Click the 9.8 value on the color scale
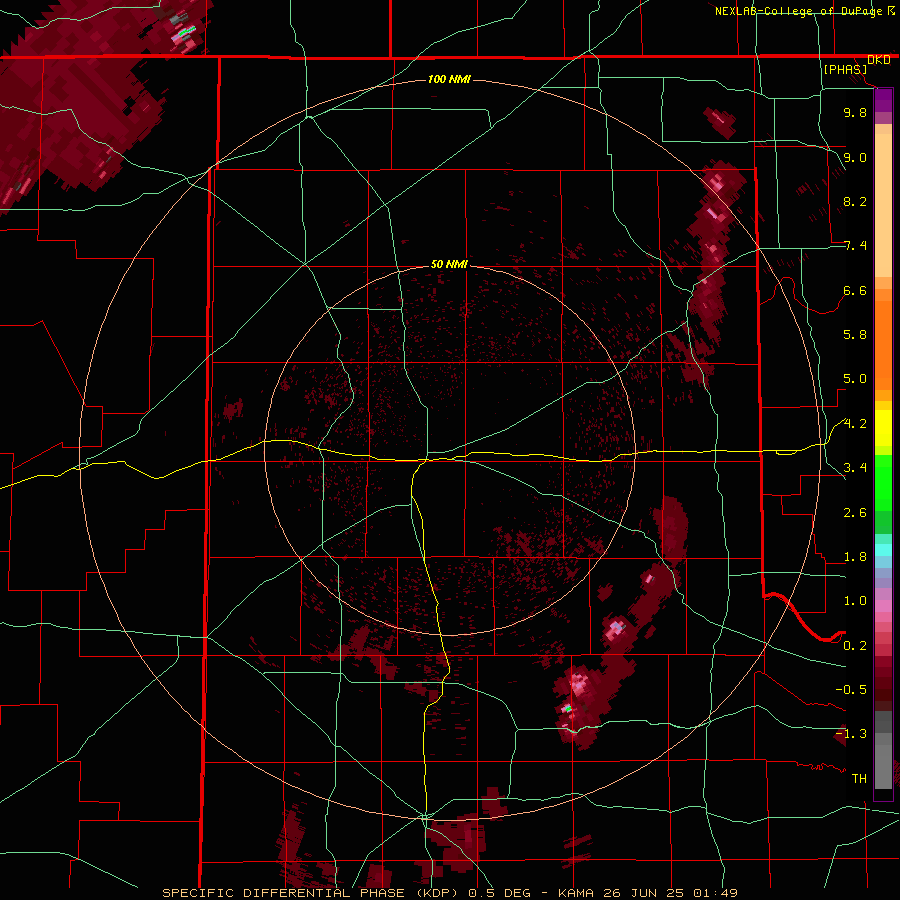The width and height of the screenshot is (900, 900). pyautogui.click(x=855, y=112)
